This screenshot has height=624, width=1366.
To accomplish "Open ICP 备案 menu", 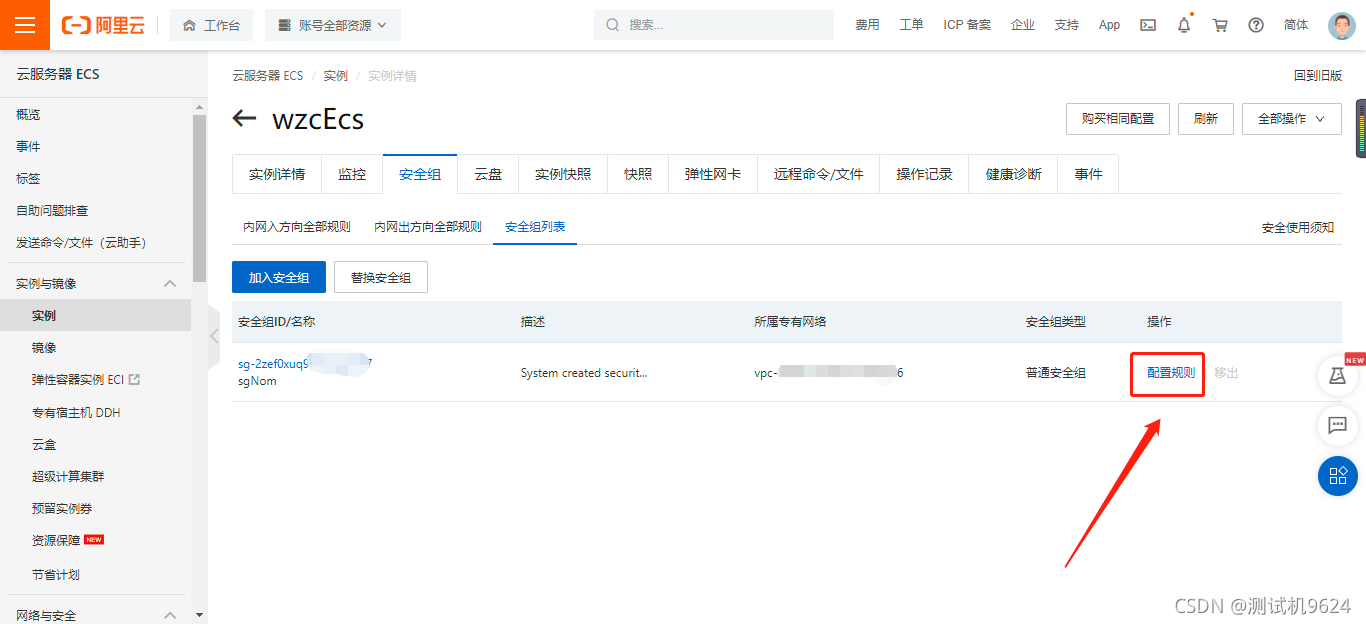I will (967, 25).
